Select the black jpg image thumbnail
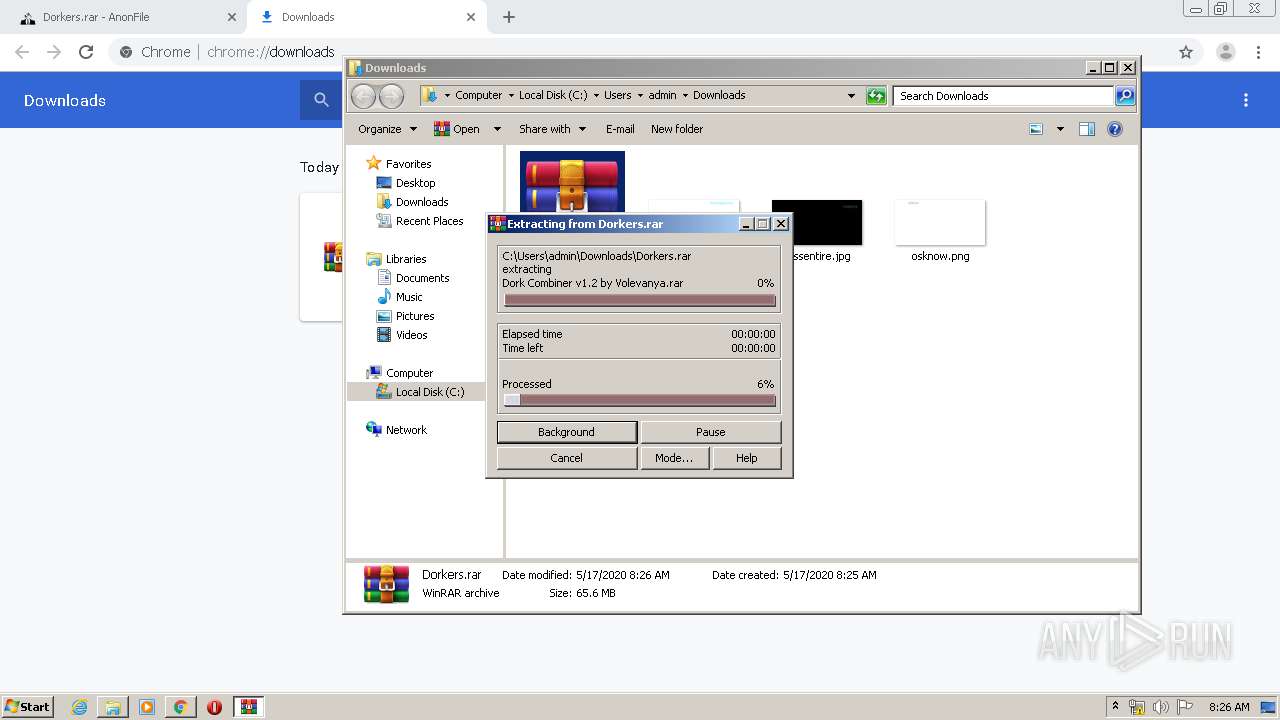 point(817,222)
